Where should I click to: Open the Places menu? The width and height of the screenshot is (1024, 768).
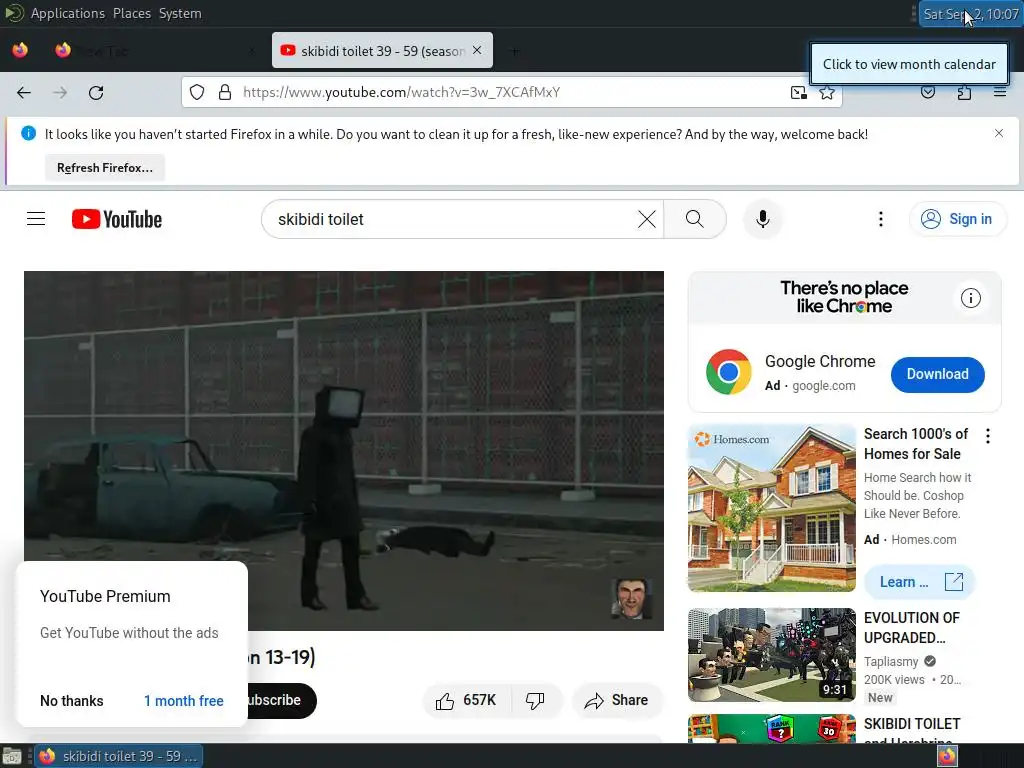click(x=132, y=13)
